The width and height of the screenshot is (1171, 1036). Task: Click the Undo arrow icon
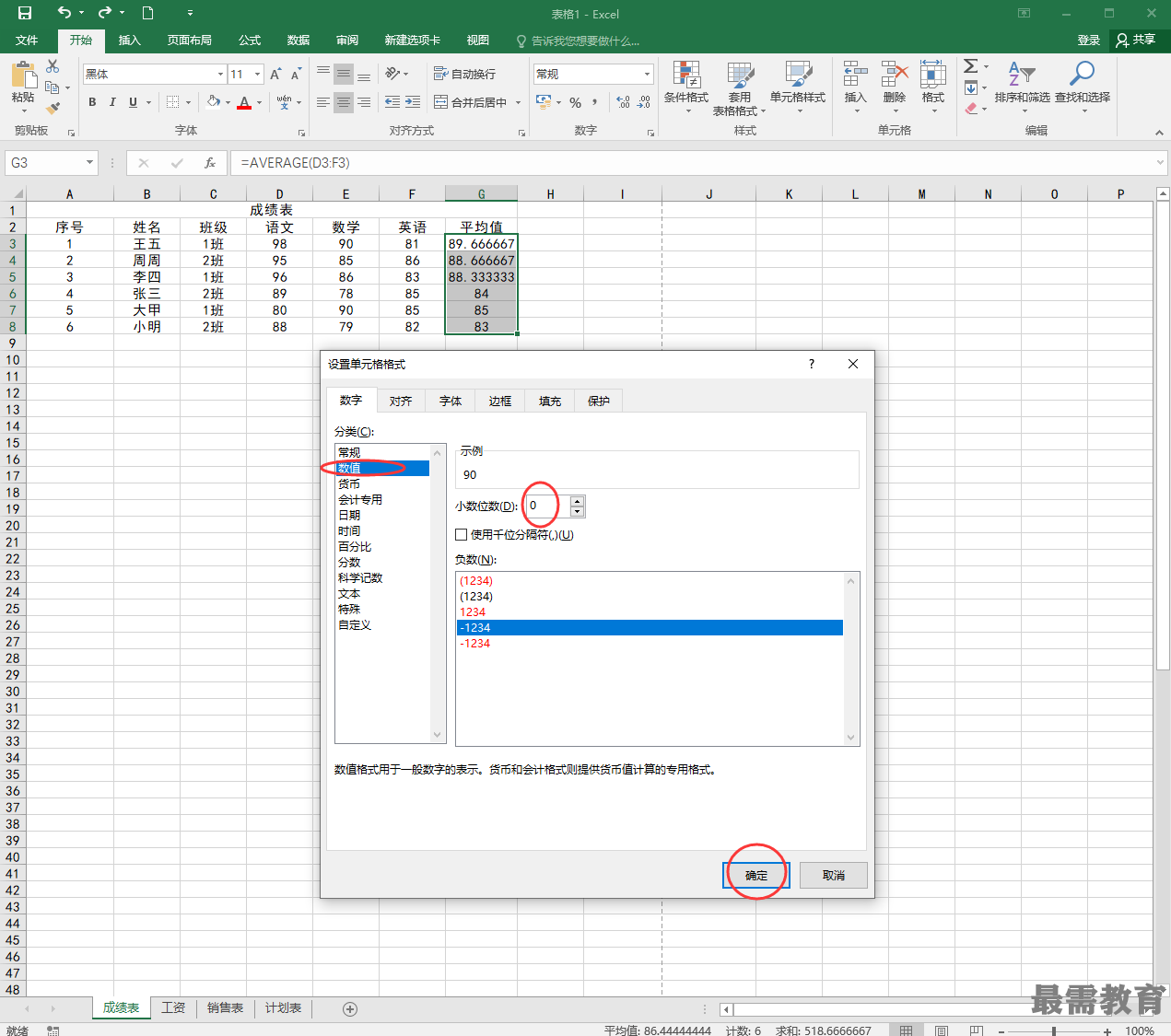(x=64, y=13)
